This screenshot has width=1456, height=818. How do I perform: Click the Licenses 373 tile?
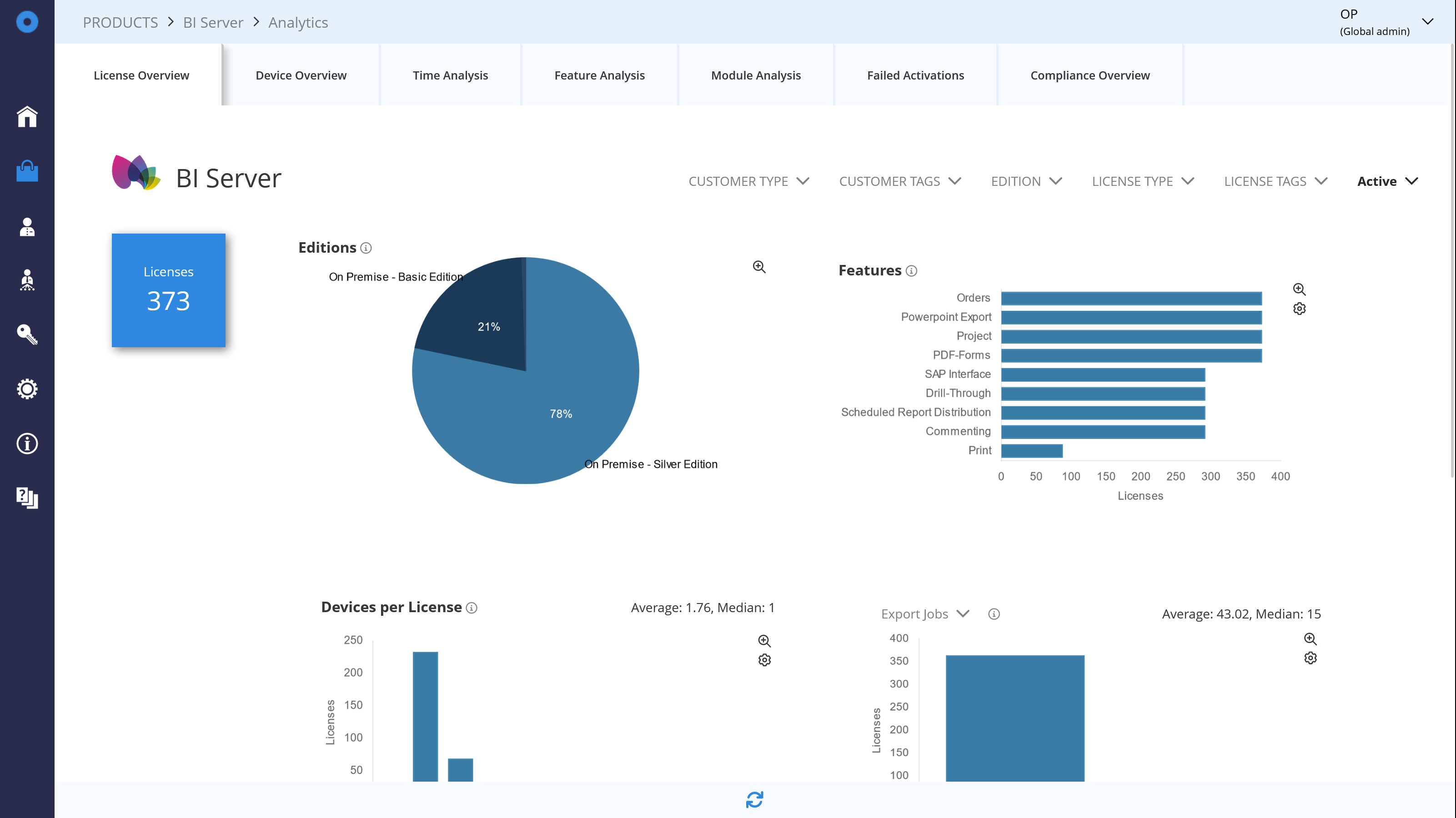168,290
